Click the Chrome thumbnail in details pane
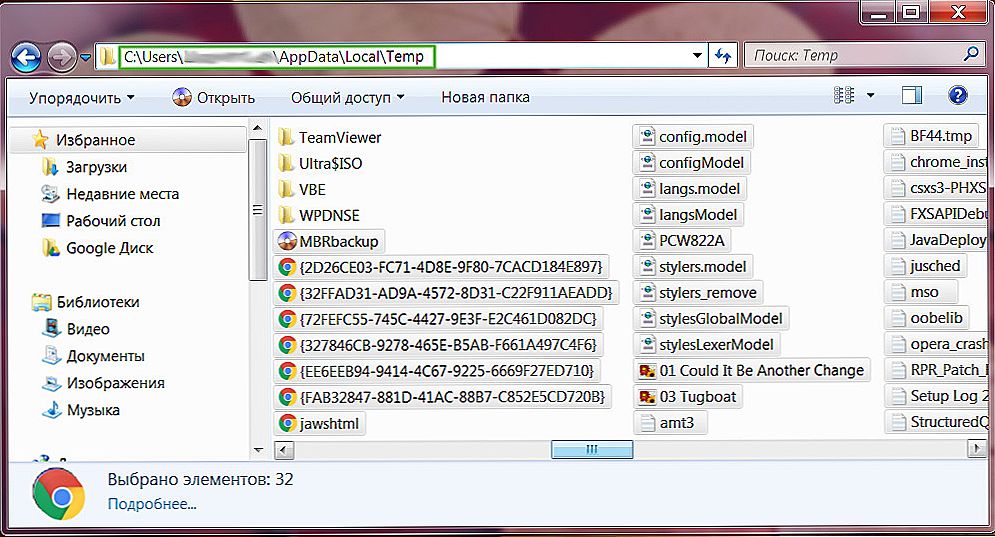This screenshot has height=537, width=995. 59,495
